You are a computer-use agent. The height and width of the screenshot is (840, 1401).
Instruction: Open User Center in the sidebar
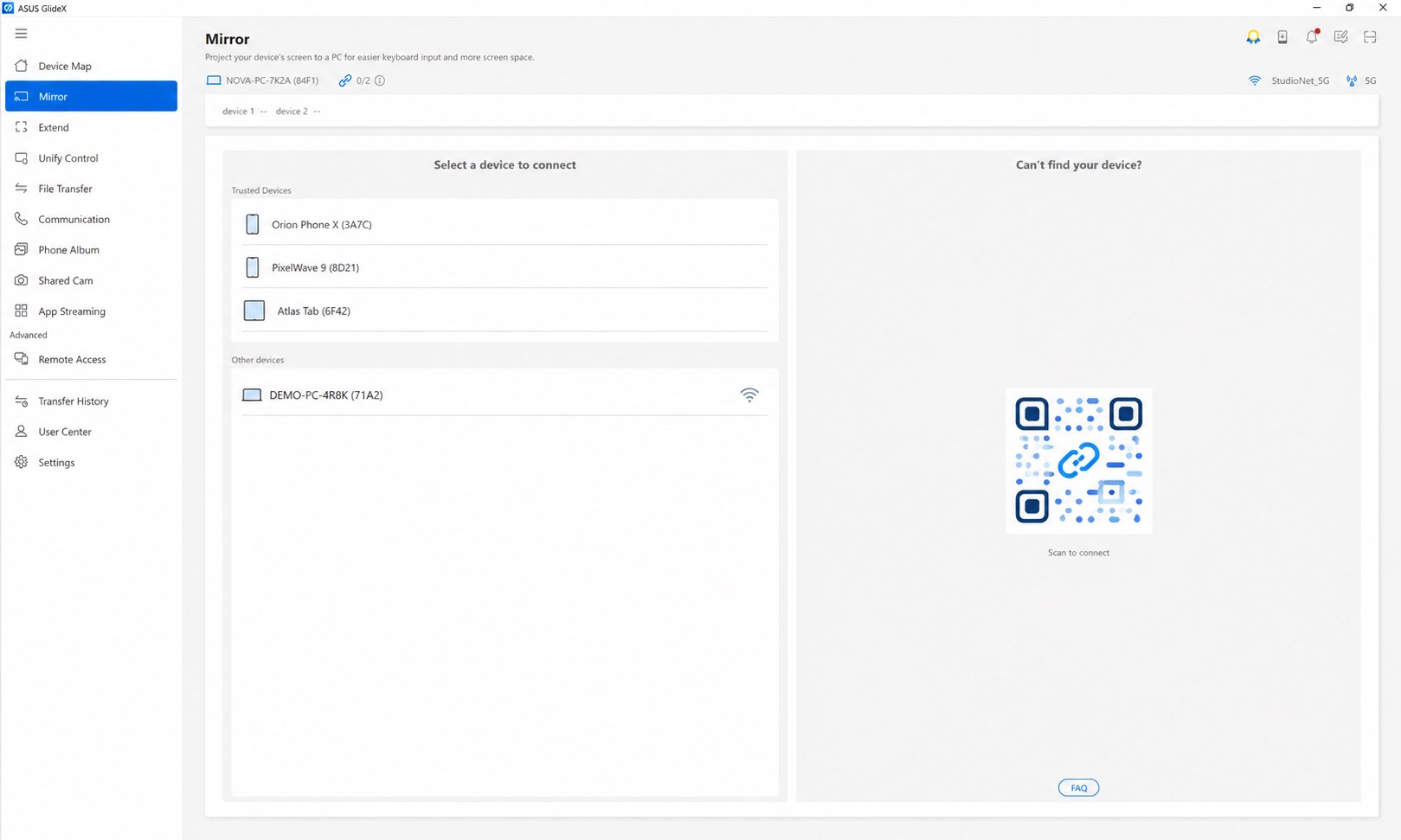pos(91,432)
